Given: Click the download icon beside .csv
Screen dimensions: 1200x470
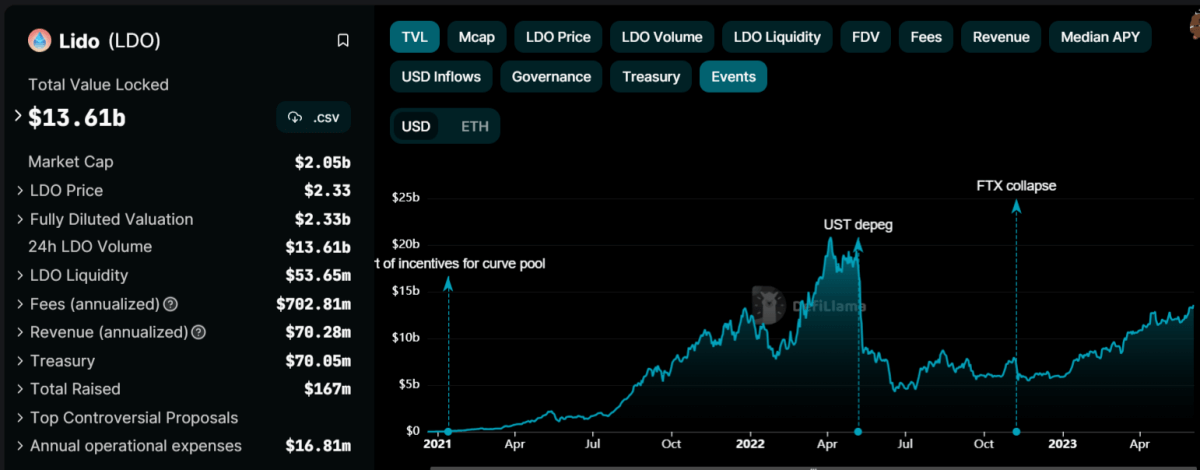Looking at the screenshot, I should pyautogui.click(x=295, y=118).
